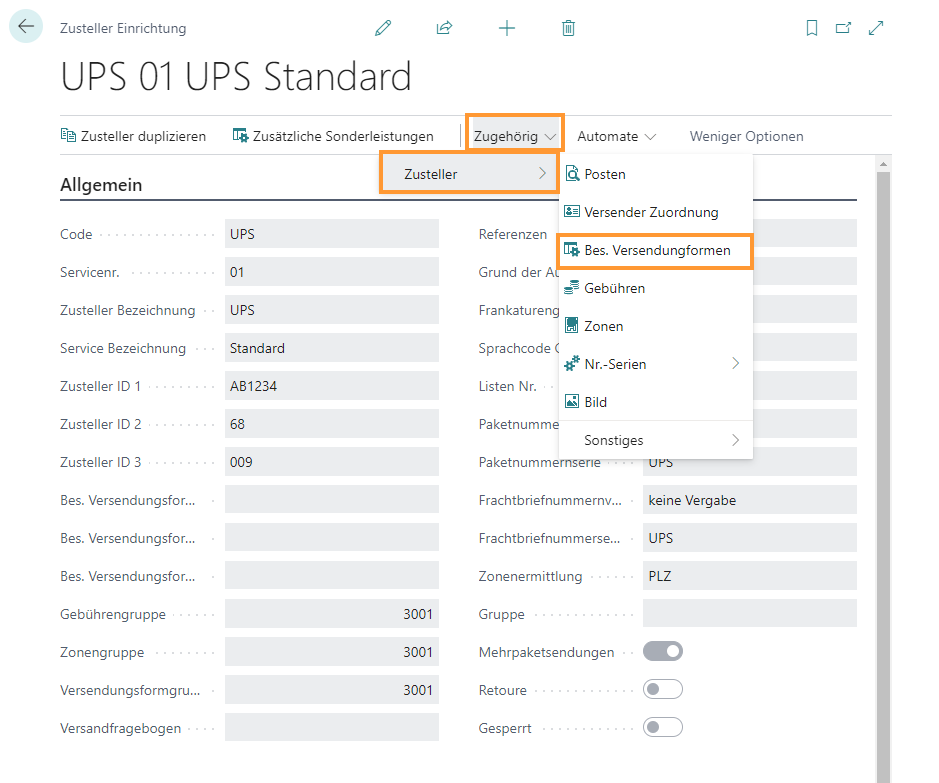Expand the Zusteller submenu

(470, 174)
